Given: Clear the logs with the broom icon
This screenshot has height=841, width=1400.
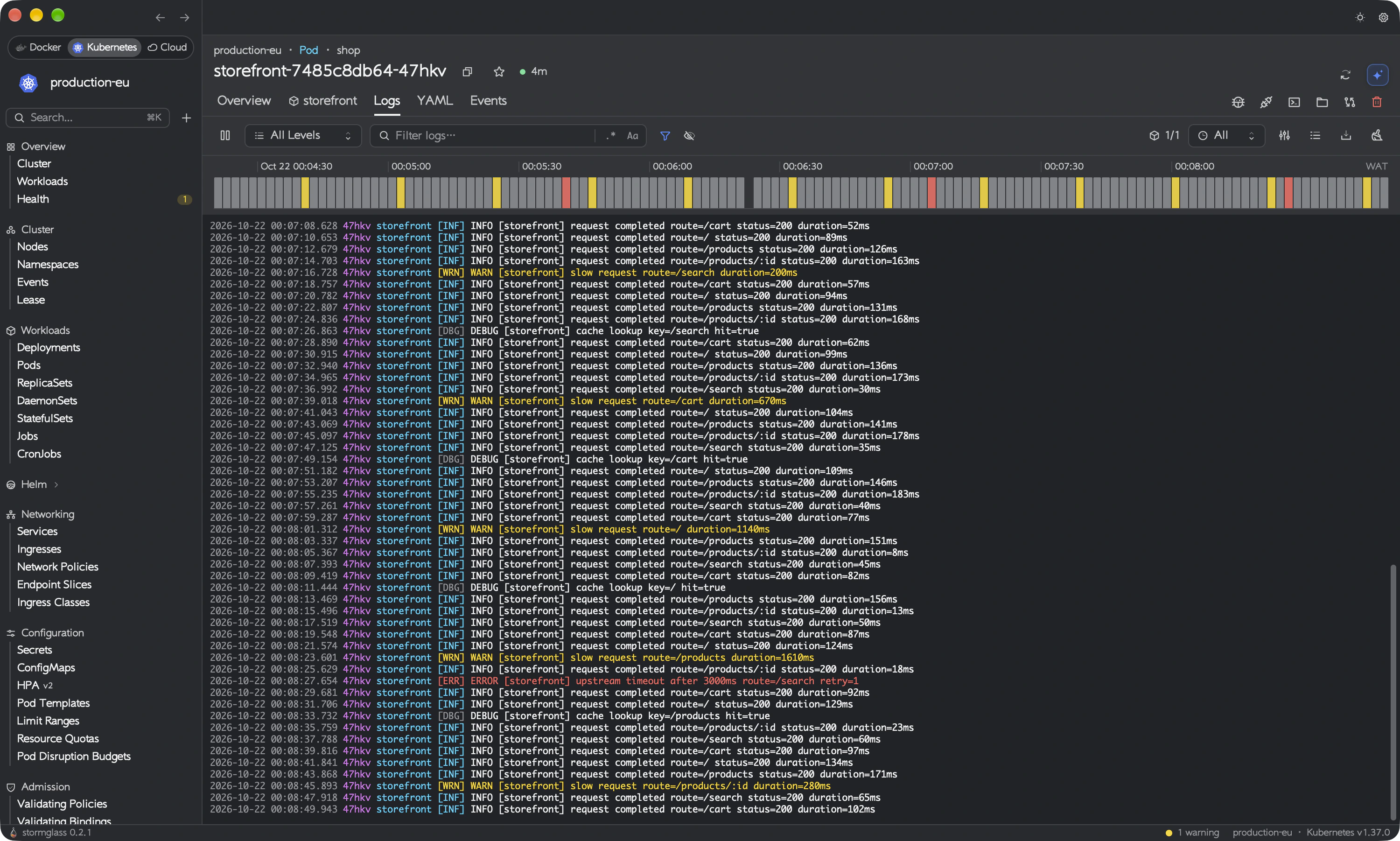Looking at the screenshot, I should (1377, 135).
